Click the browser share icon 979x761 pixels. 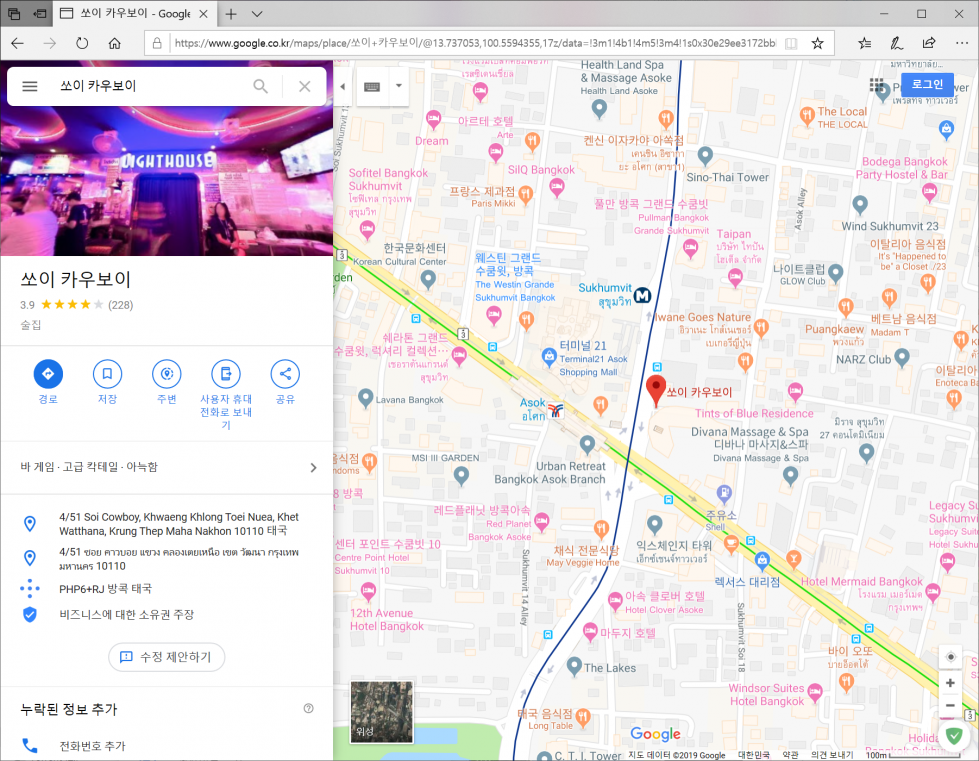click(x=929, y=43)
